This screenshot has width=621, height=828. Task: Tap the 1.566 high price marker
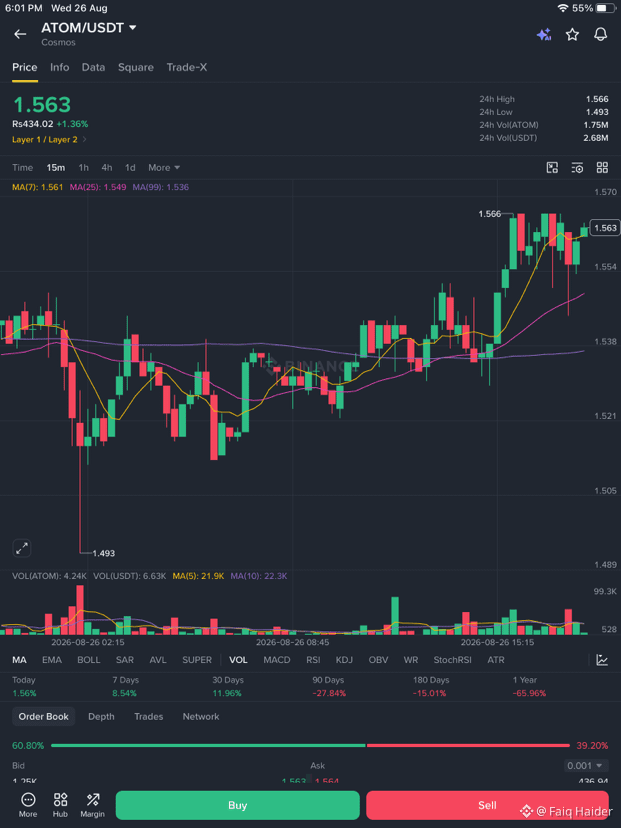490,214
